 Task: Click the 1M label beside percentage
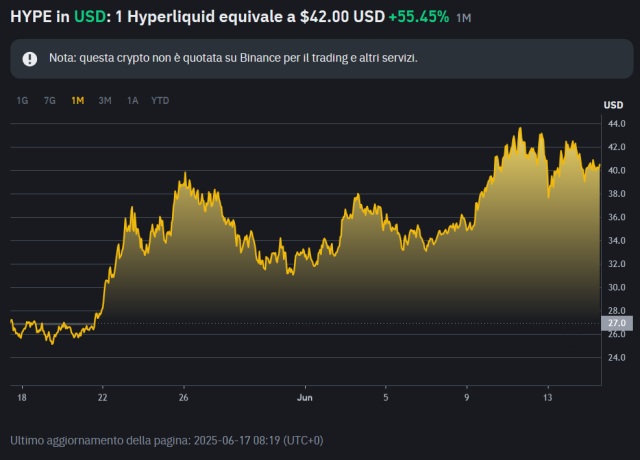[464, 18]
